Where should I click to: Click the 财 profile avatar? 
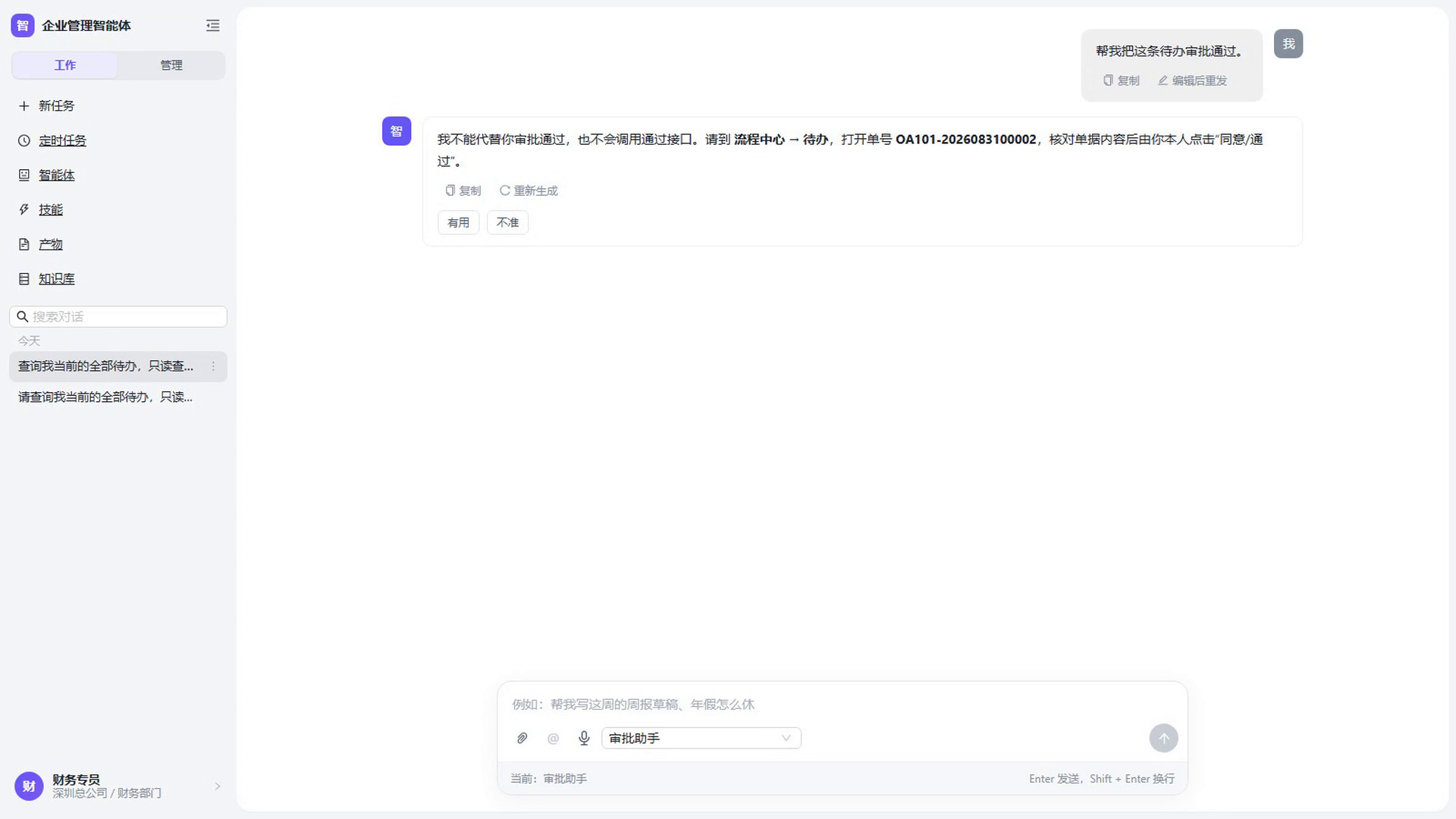point(29,786)
